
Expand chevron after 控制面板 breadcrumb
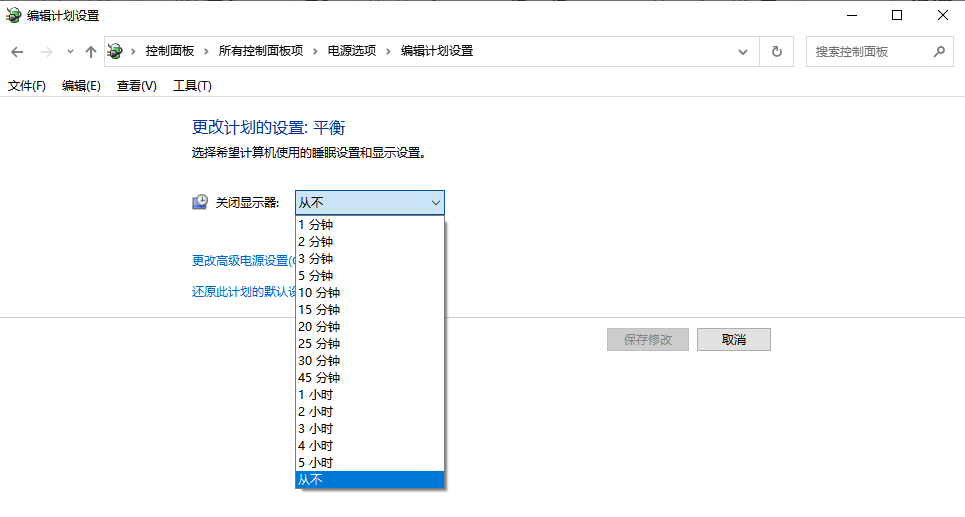206,52
